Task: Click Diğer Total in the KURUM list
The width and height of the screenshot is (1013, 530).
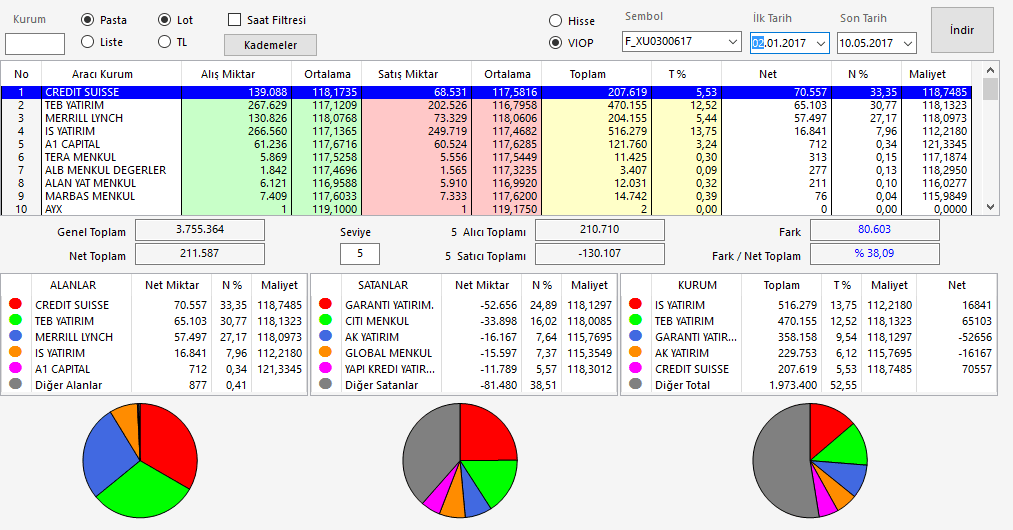Action: [x=682, y=385]
